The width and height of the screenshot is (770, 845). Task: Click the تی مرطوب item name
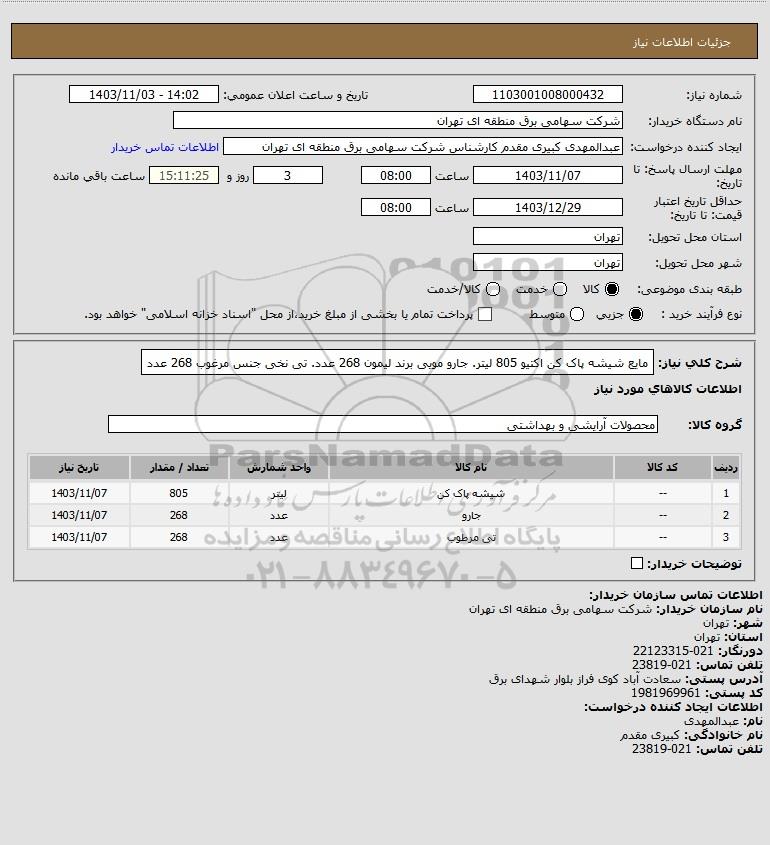click(x=471, y=537)
